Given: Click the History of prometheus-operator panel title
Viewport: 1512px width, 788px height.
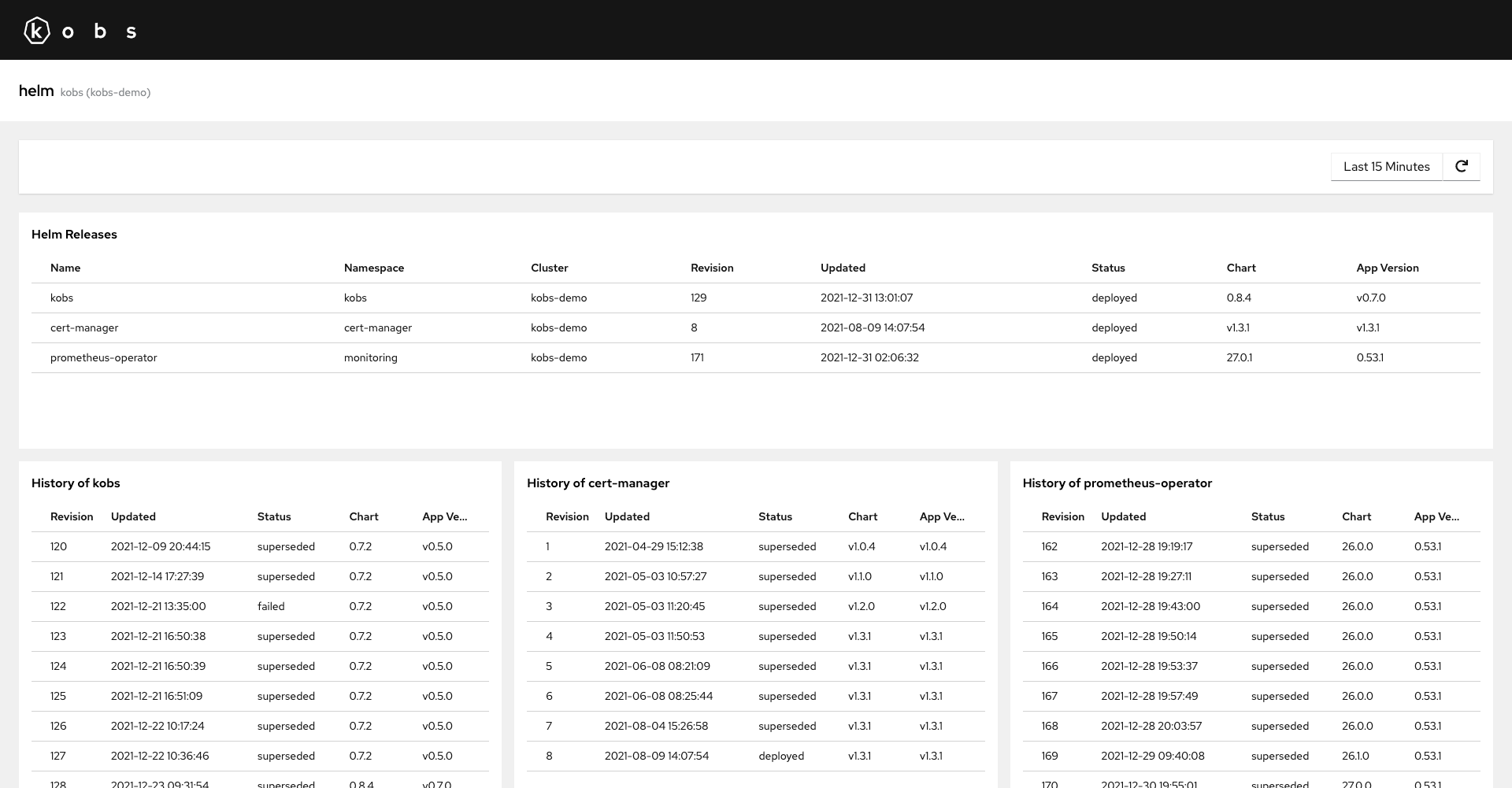Looking at the screenshot, I should tap(1117, 483).
